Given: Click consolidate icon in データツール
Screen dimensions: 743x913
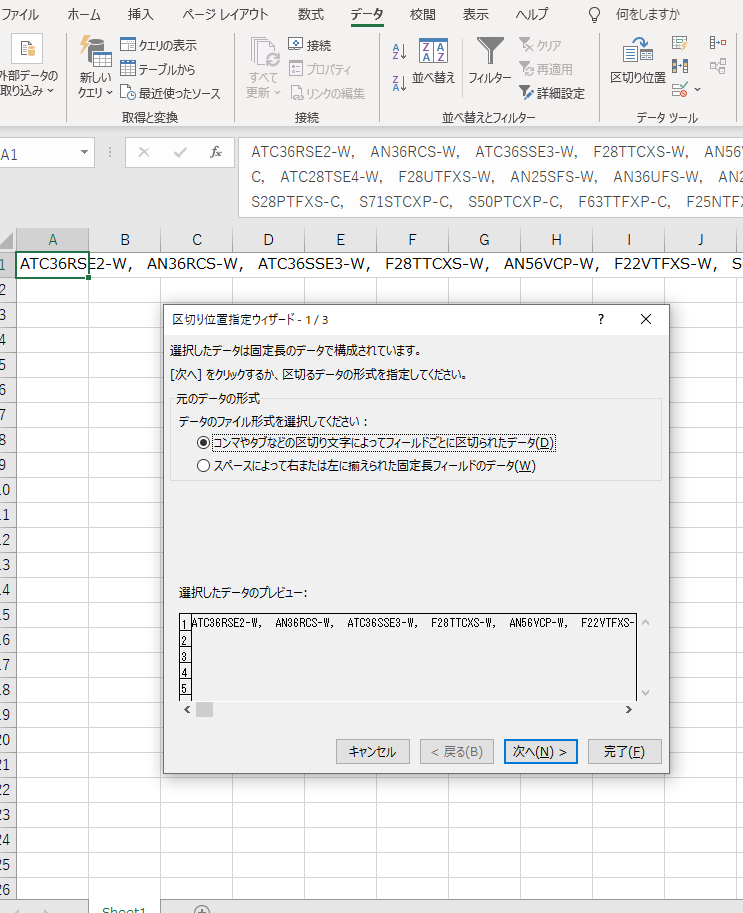Looking at the screenshot, I should [718, 43].
